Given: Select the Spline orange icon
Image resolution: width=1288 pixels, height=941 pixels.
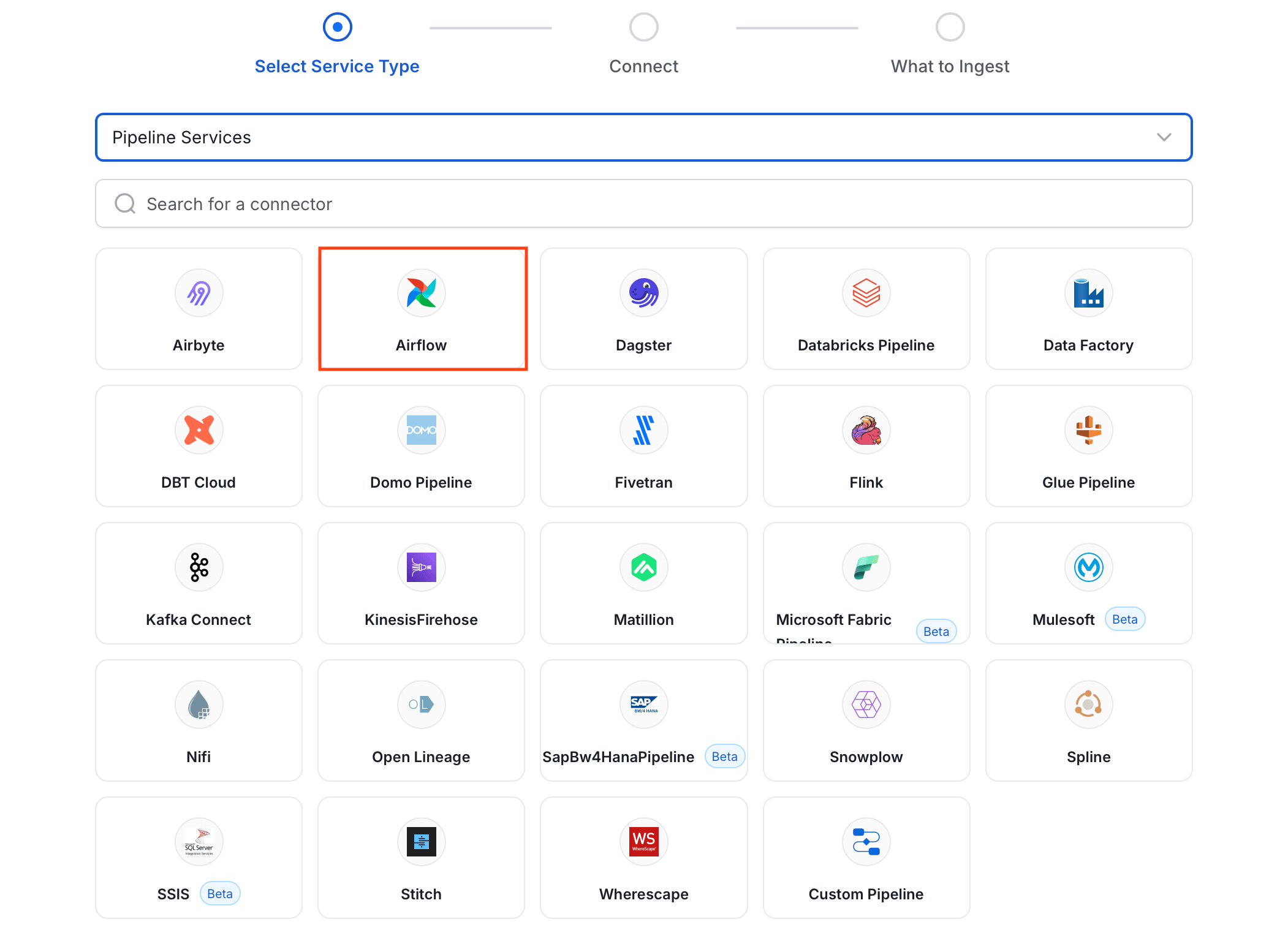Looking at the screenshot, I should click(x=1089, y=705).
